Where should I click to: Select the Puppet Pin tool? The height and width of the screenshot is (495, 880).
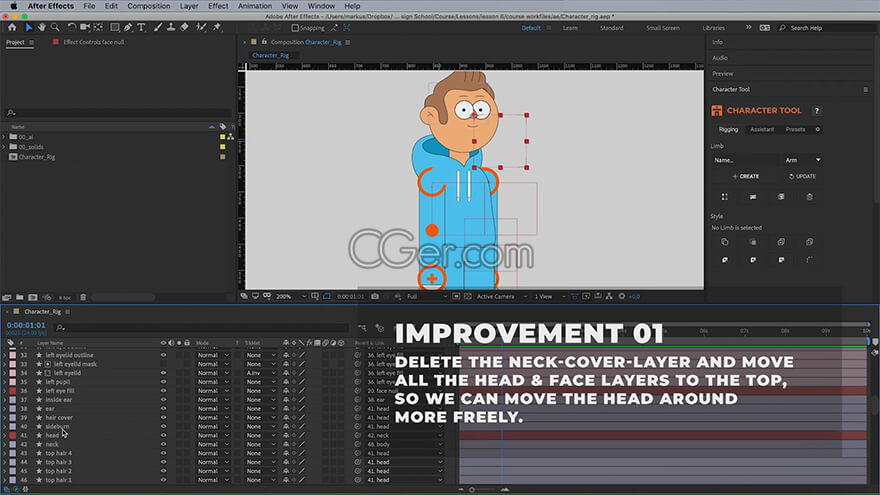point(217,27)
